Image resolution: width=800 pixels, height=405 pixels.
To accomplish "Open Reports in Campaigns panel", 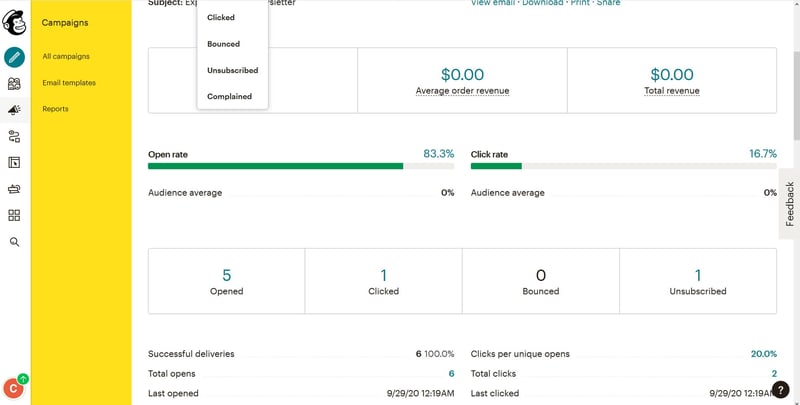I will [x=56, y=109].
